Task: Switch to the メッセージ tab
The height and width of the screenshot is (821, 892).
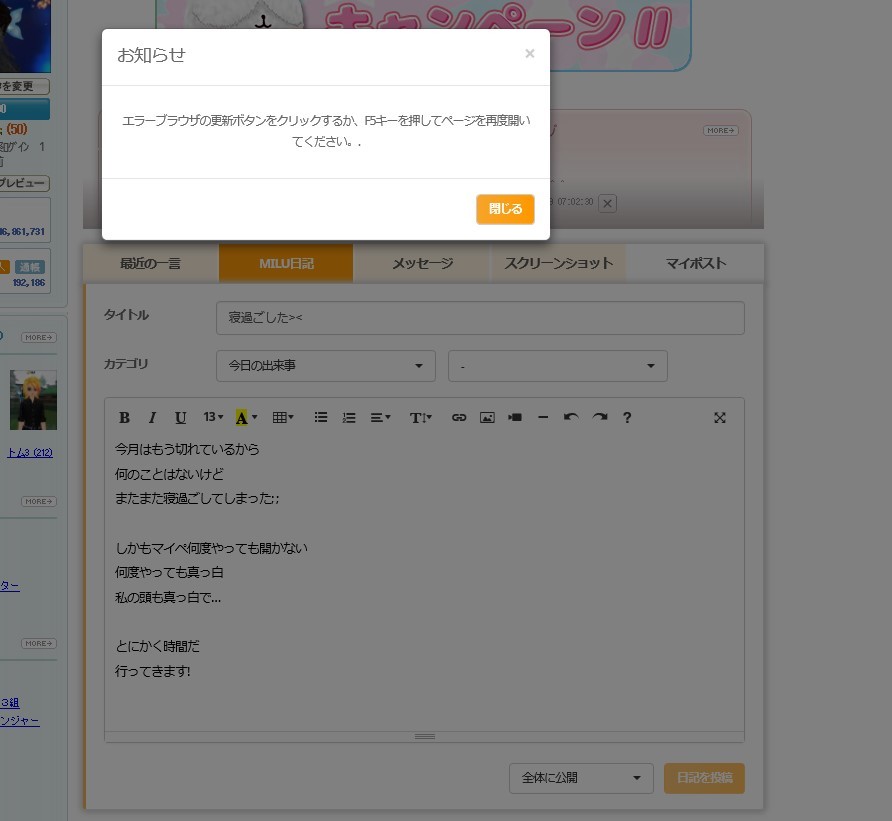Action: click(422, 264)
